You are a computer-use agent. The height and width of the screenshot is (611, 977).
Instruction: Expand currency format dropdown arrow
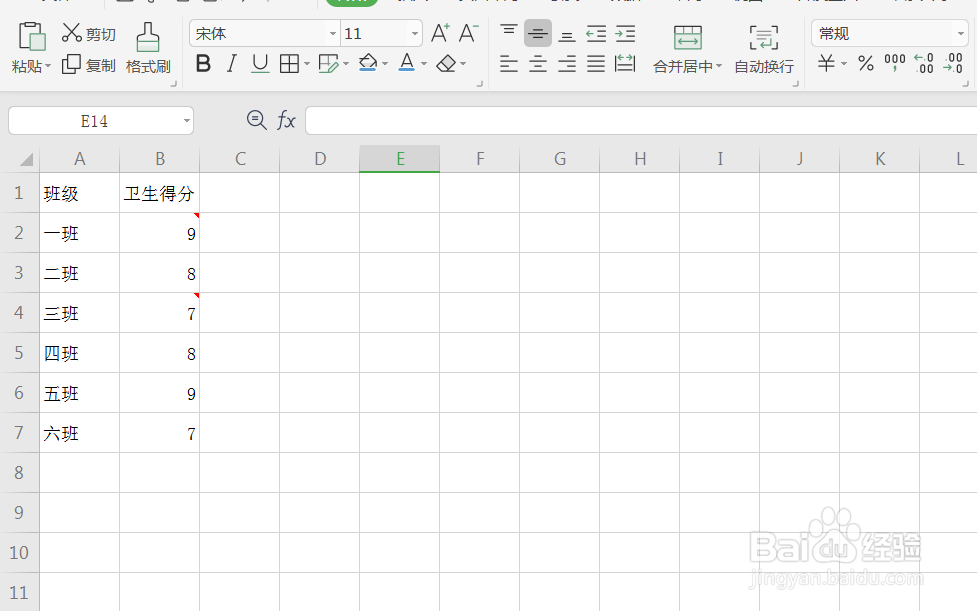pyautogui.click(x=844, y=64)
